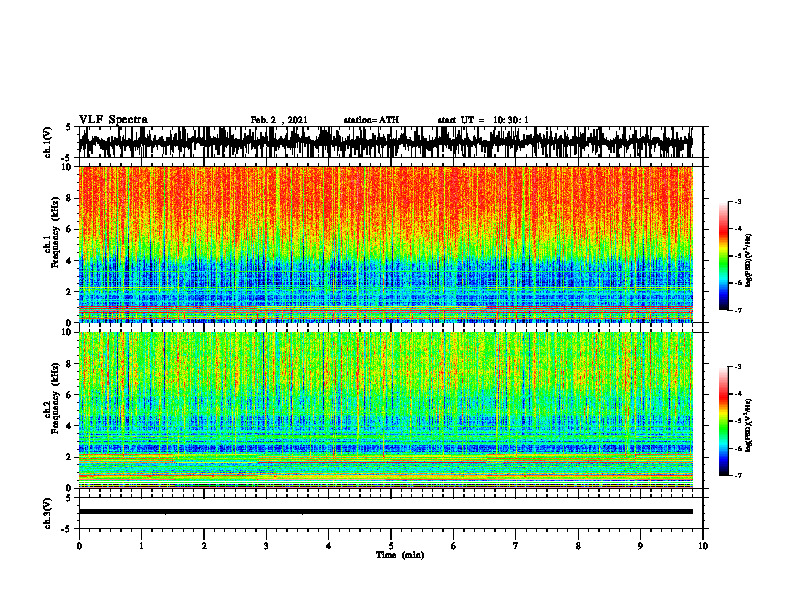Click the "station= ATH" header text
The image size is (792, 612).
[x=371, y=120]
